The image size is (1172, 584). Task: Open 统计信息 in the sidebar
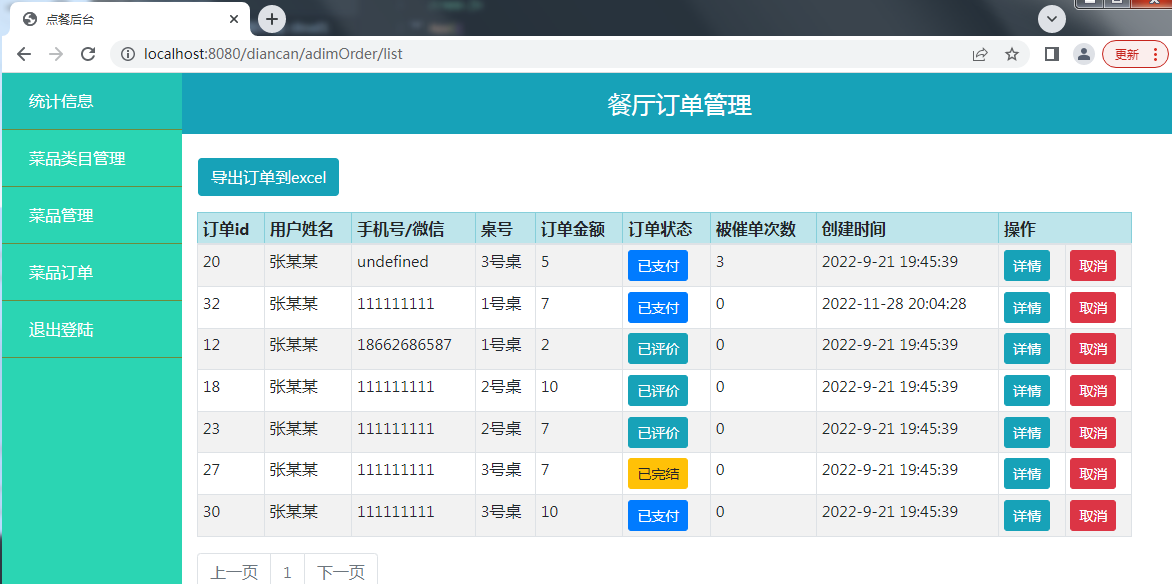[x=61, y=101]
